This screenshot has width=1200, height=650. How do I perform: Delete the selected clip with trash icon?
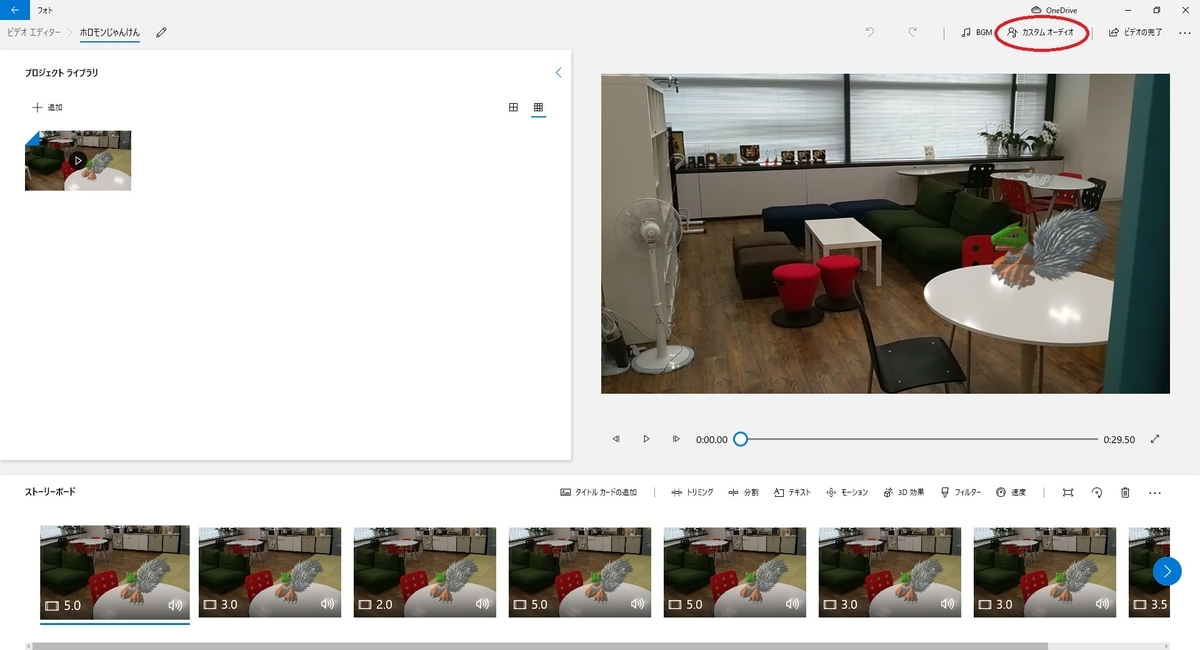[1125, 492]
